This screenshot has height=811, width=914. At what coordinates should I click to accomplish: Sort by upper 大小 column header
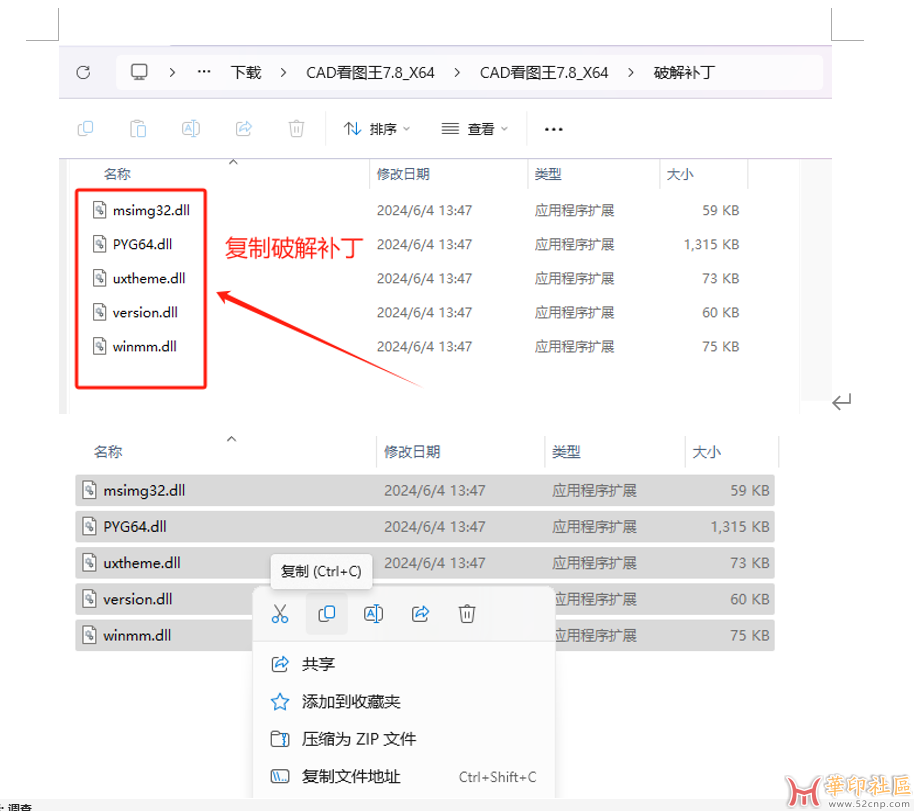680,174
